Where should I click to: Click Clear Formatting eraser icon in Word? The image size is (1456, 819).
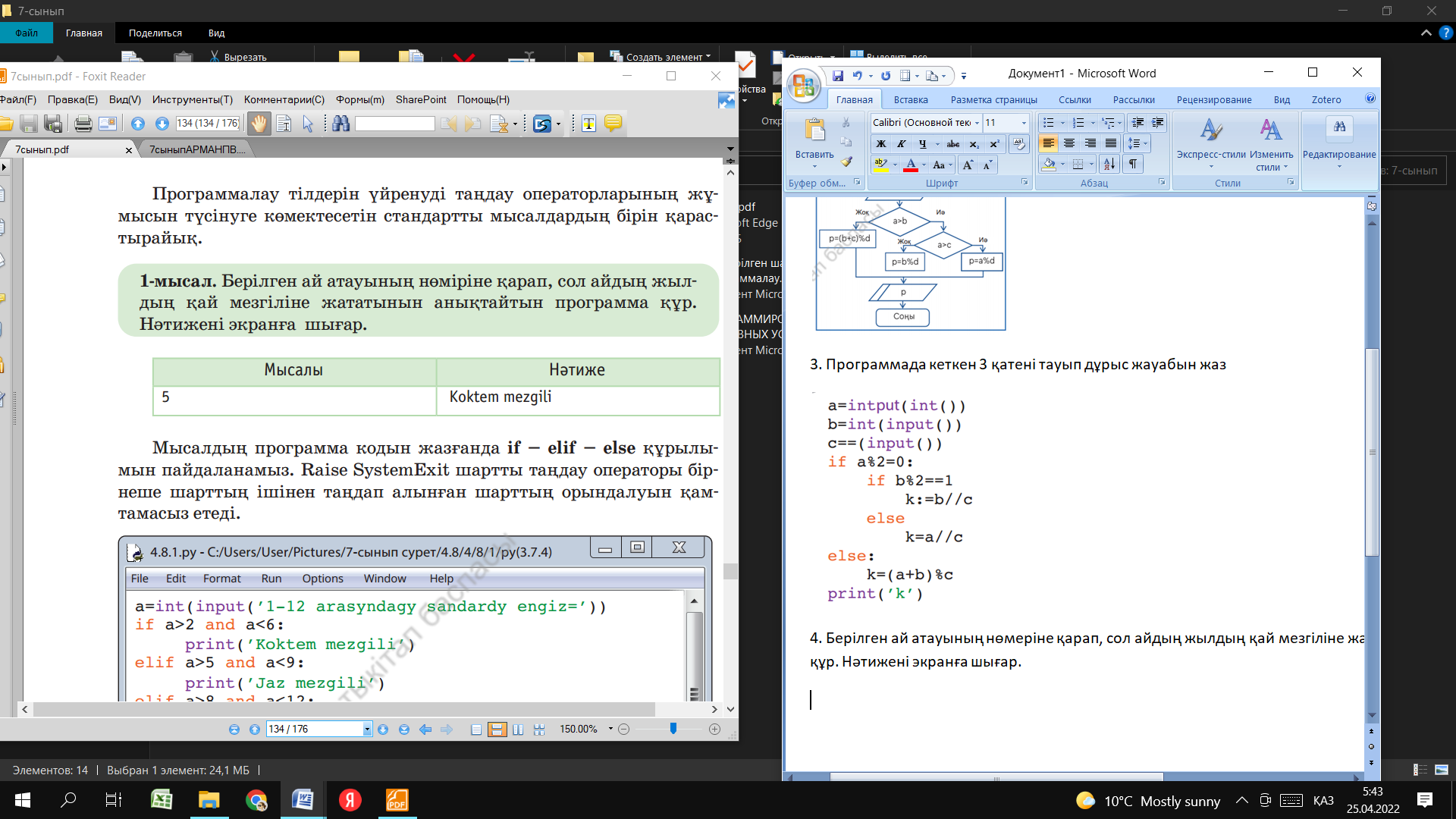[x=1019, y=143]
